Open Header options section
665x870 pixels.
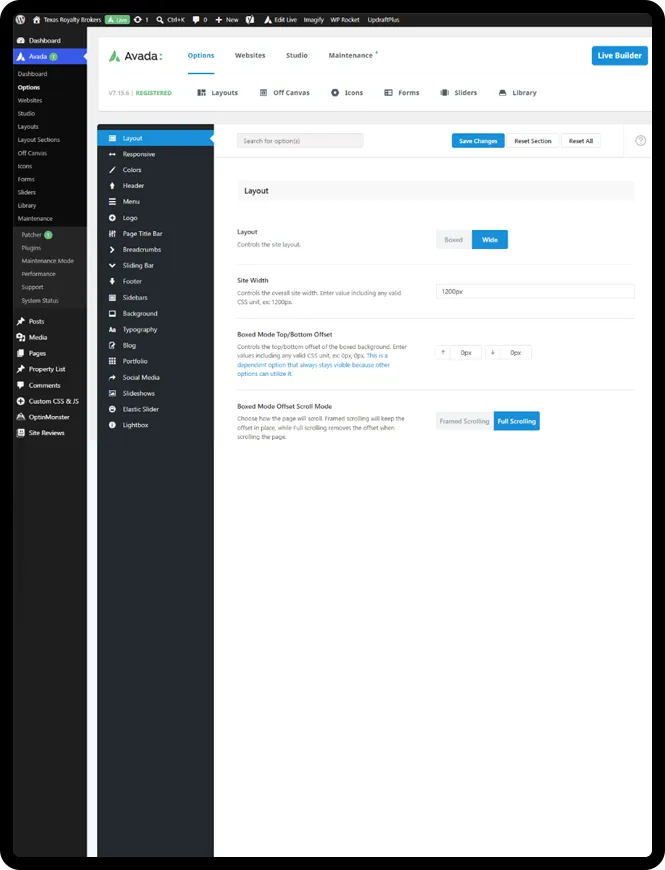pos(155,186)
